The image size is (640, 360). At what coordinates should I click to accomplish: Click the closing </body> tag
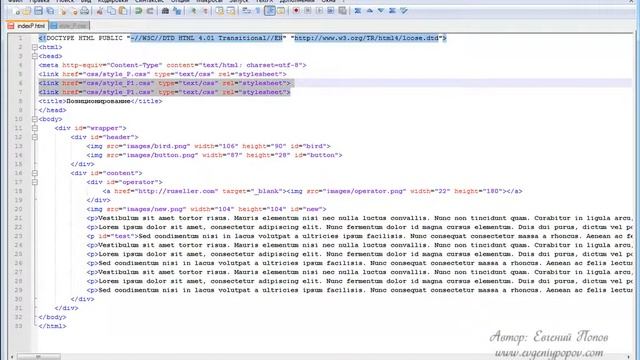point(52,317)
